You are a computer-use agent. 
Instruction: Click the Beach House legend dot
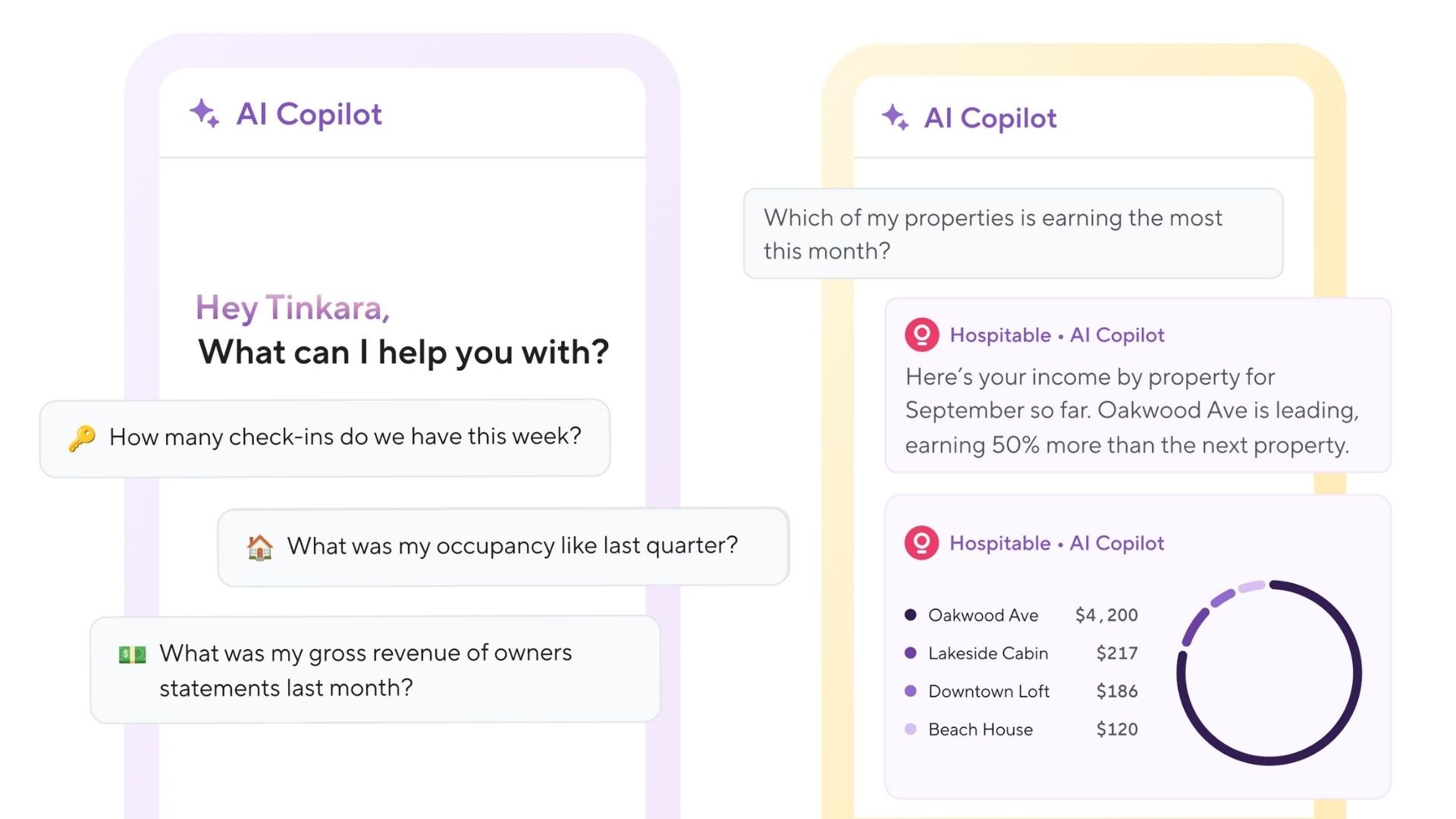pos(911,729)
